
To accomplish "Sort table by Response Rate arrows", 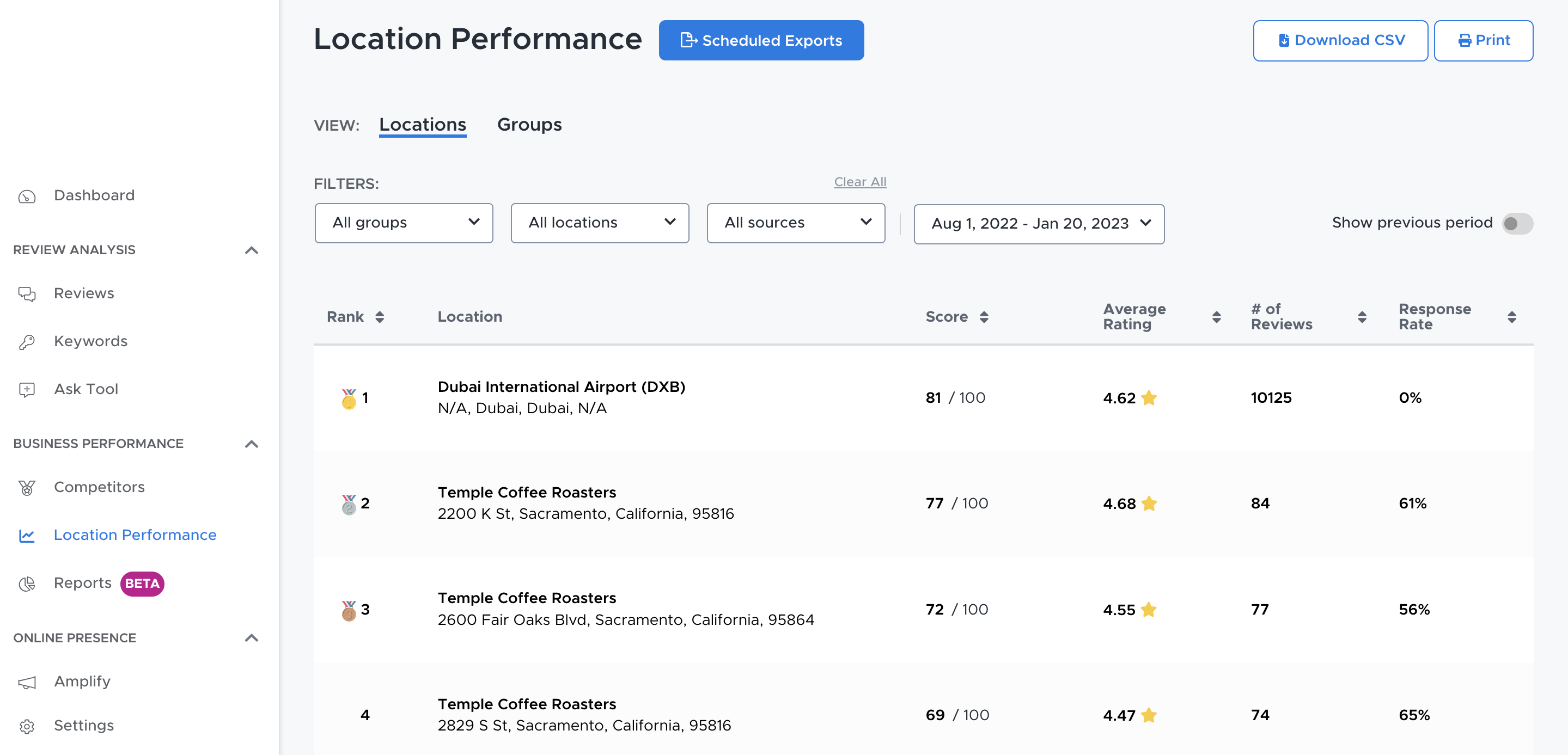I will coord(1511,317).
